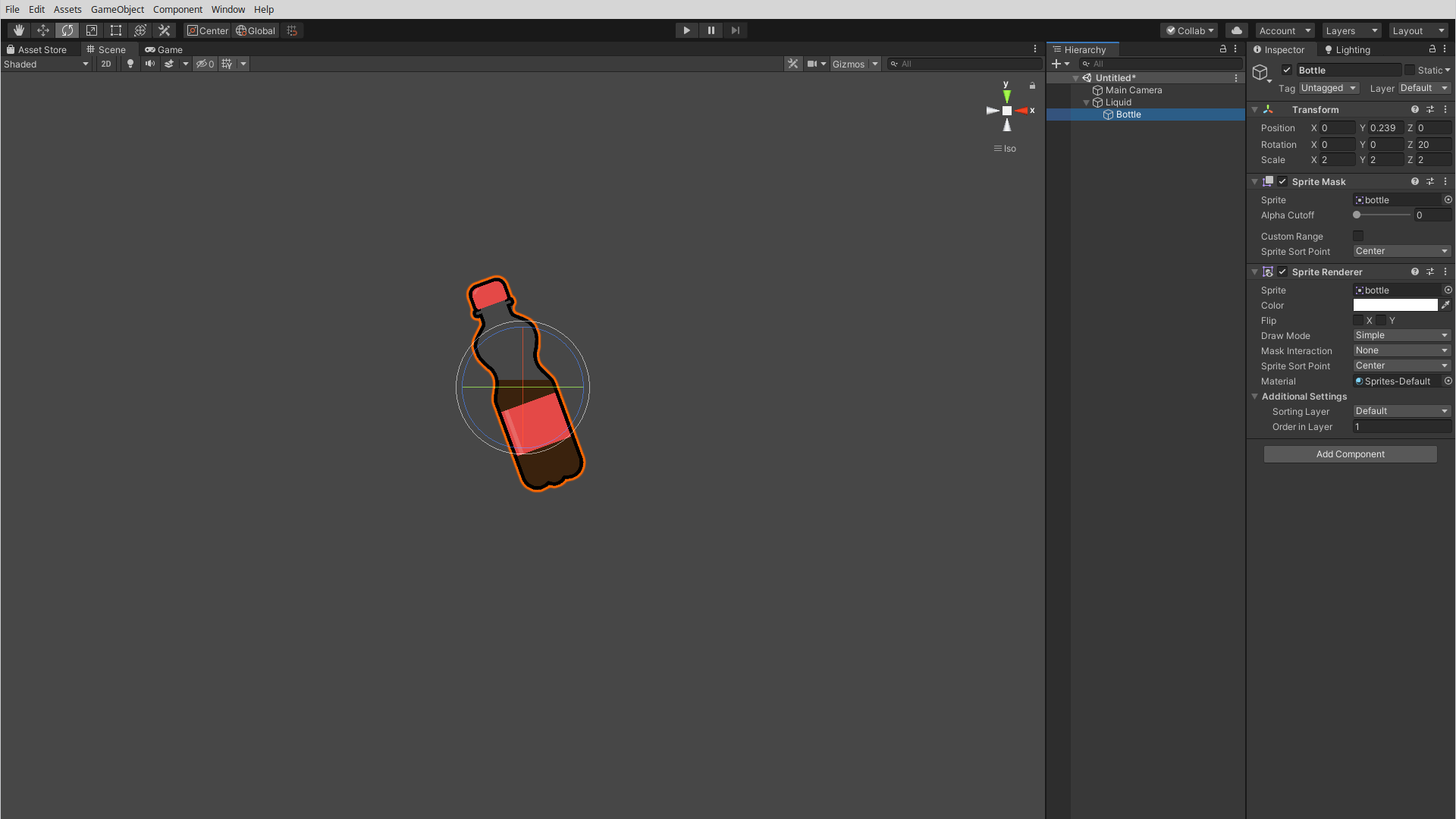Switch to the Lighting tab

(1348, 49)
